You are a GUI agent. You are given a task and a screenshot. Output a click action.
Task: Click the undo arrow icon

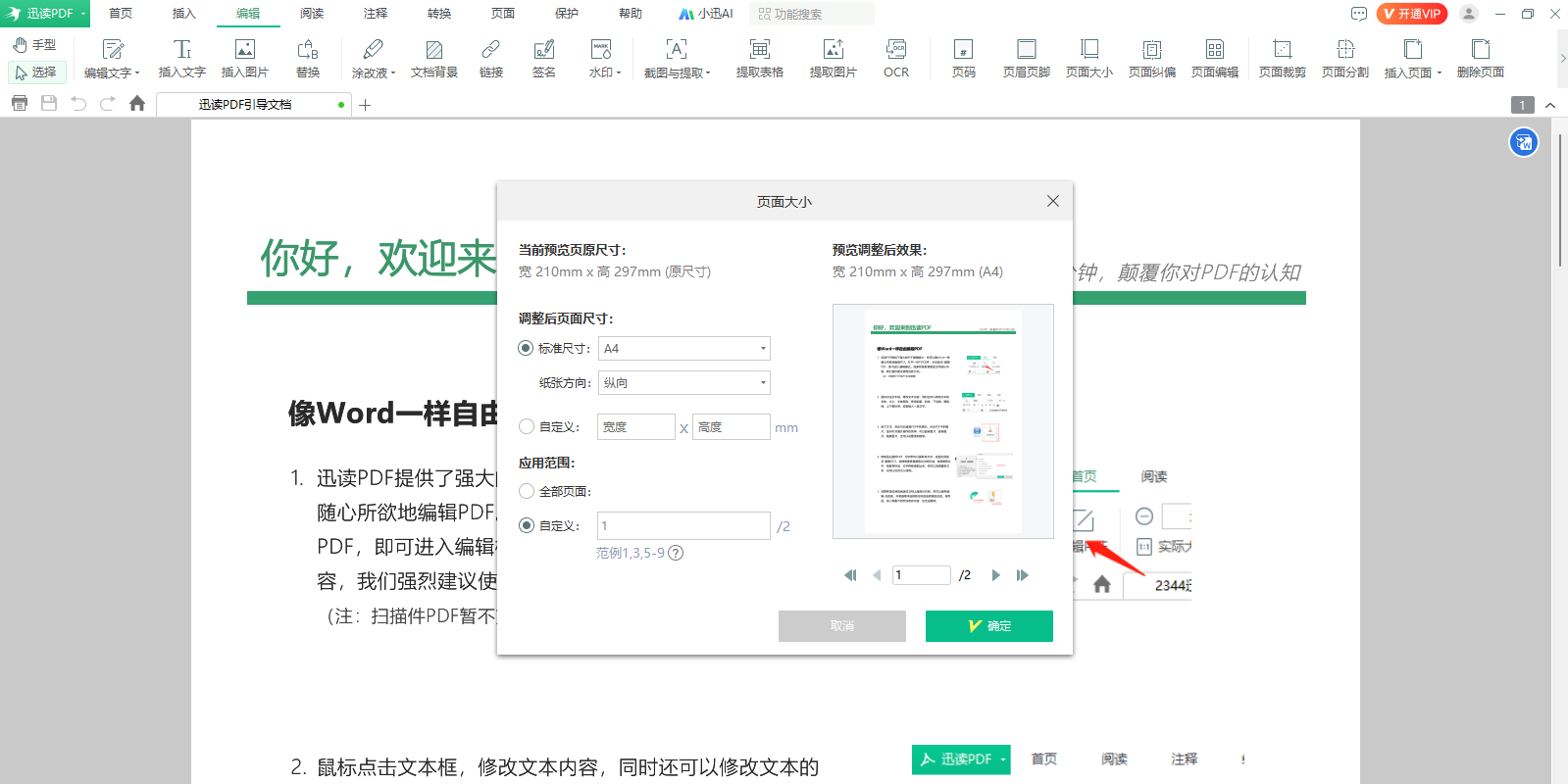click(x=78, y=103)
